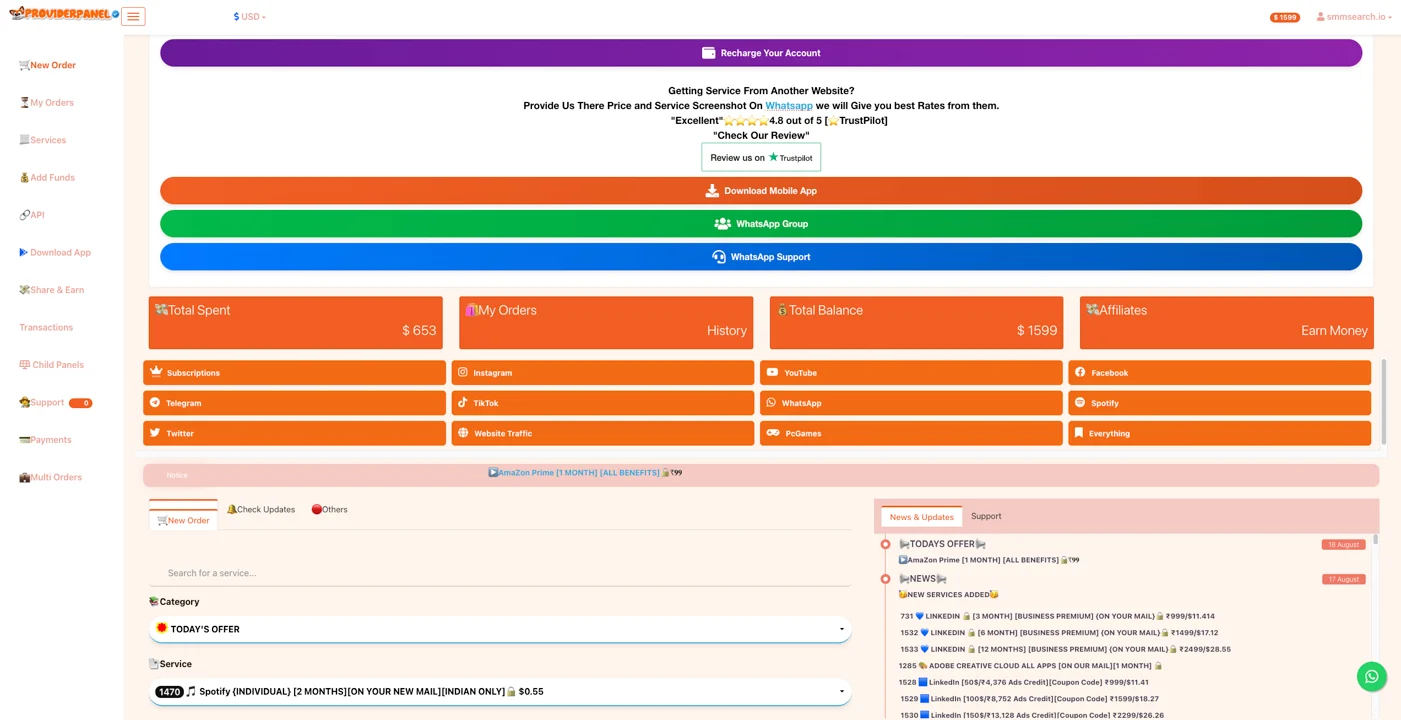
Task: Select the Telegram category icon
Action: coord(155,403)
